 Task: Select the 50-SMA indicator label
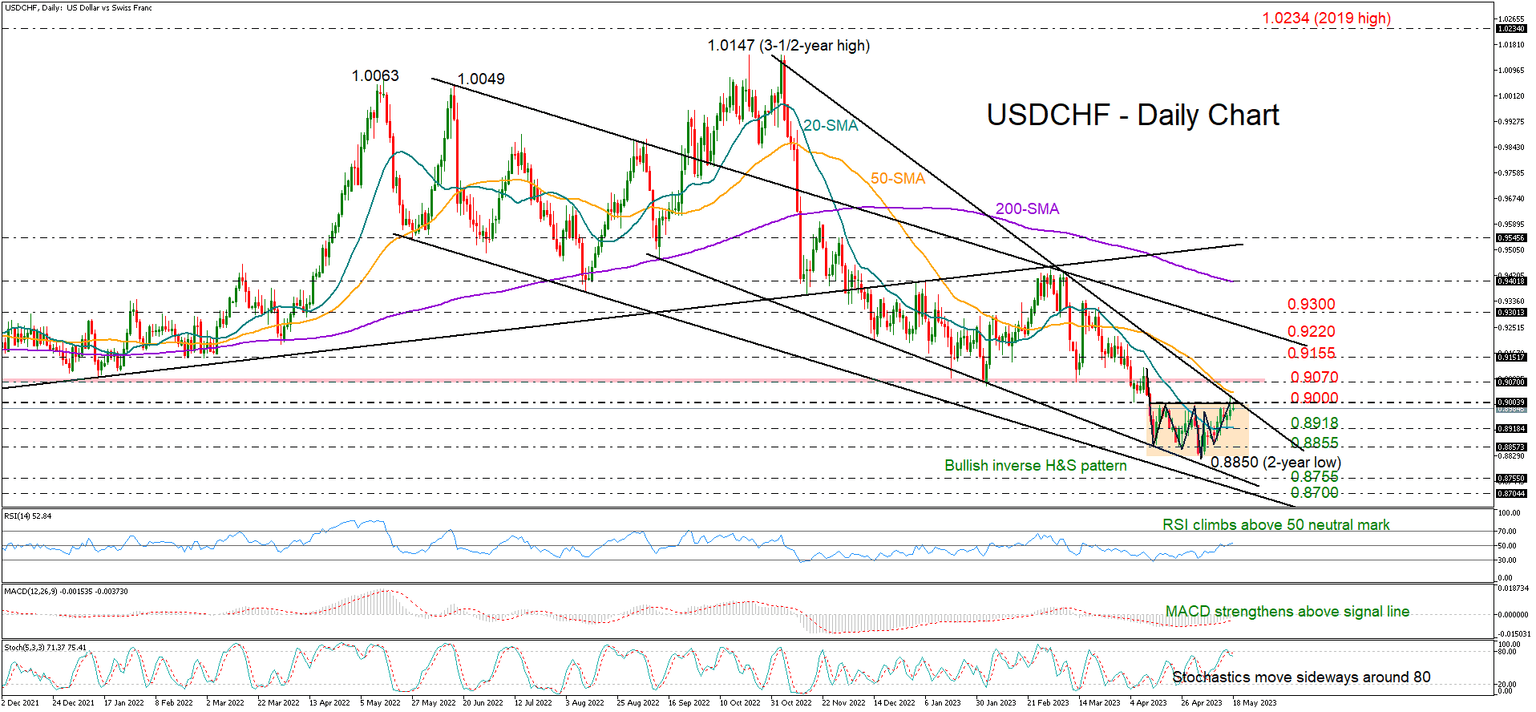[x=898, y=180]
